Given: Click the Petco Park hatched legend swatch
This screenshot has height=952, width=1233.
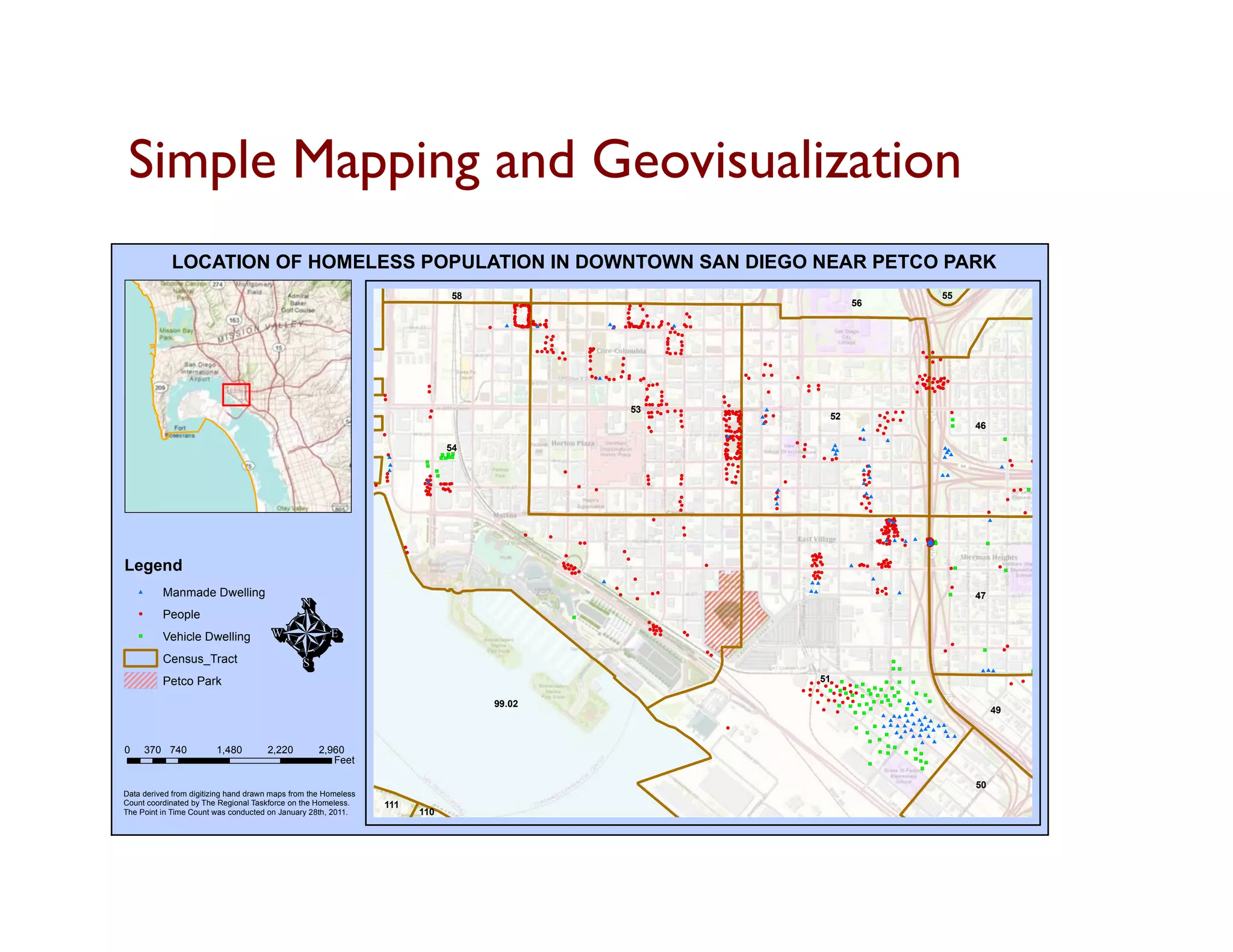Looking at the screenshot, I should (140, 681).
